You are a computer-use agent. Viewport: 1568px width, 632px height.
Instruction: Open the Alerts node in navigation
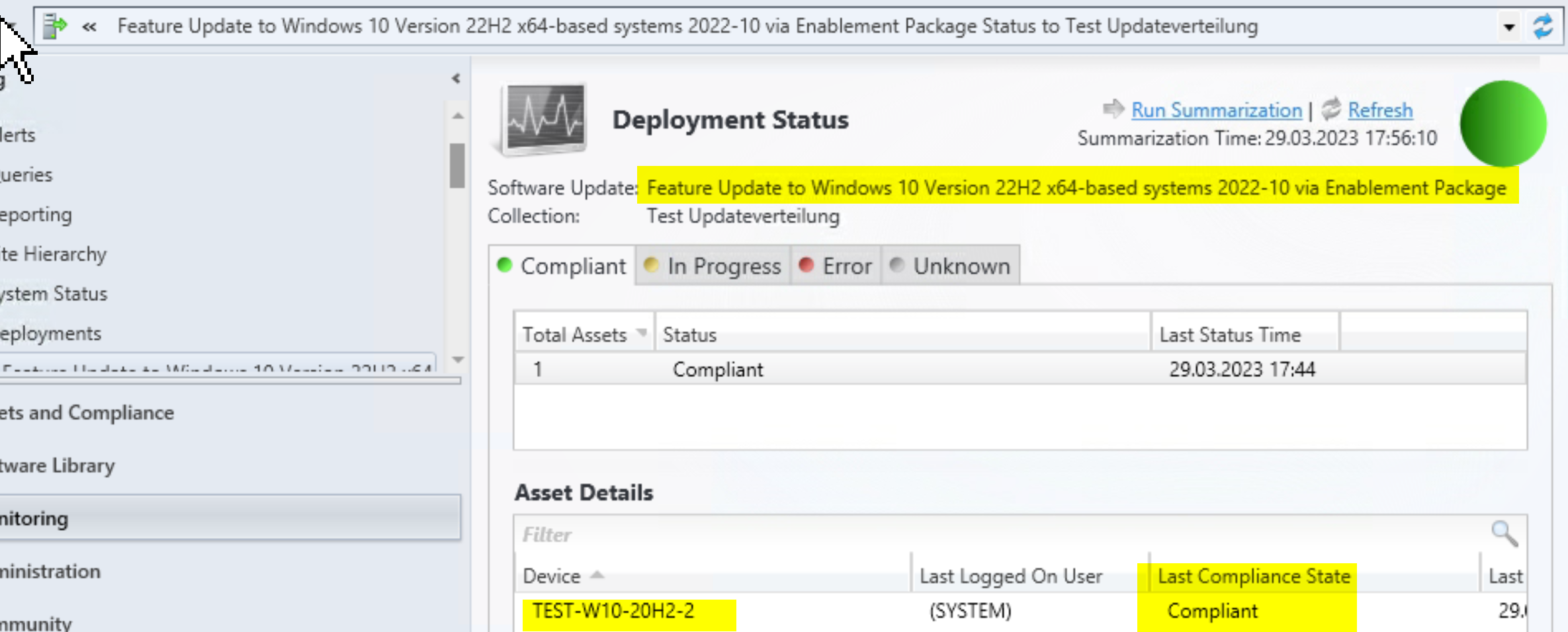(18, 135)
